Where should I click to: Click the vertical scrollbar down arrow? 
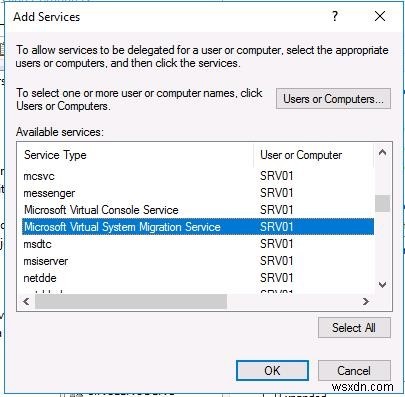tap(383, 285)
